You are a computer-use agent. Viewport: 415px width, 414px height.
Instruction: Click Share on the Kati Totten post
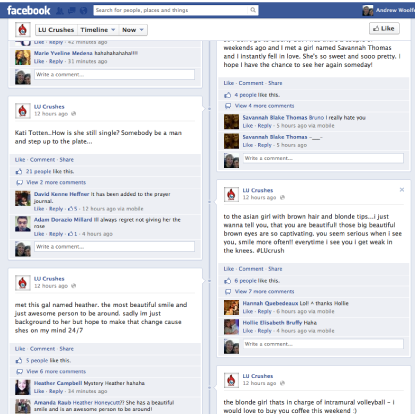pyautogui.click(x=67, y=160)
